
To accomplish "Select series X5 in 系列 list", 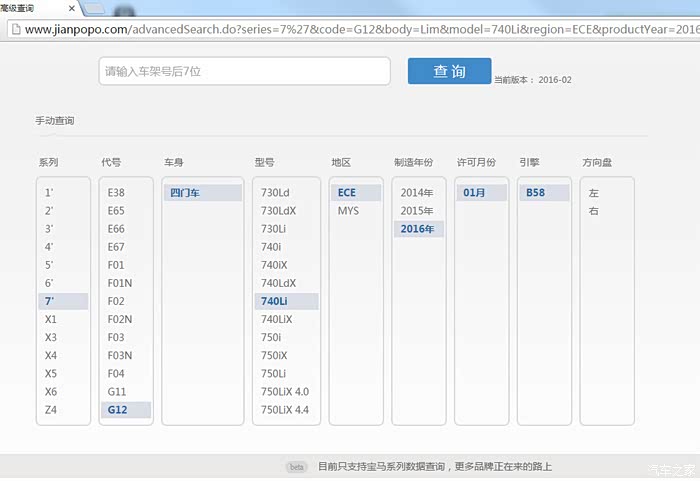I will tap(51, 373).
